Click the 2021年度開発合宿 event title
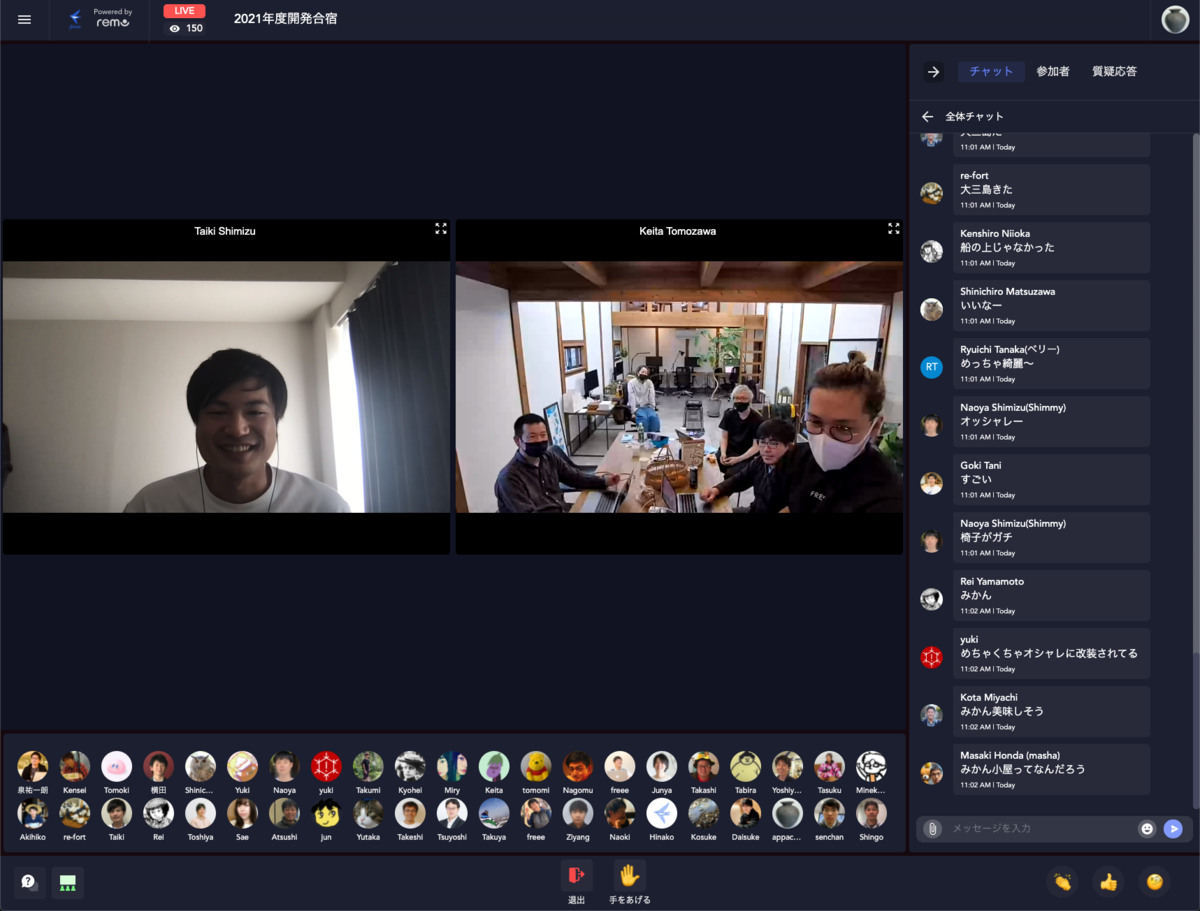 coord(285,18)
